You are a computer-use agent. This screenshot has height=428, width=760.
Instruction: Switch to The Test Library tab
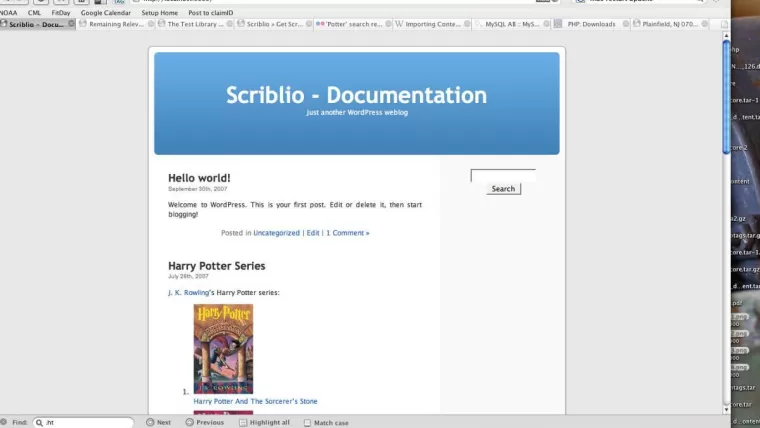coord(195,24)
